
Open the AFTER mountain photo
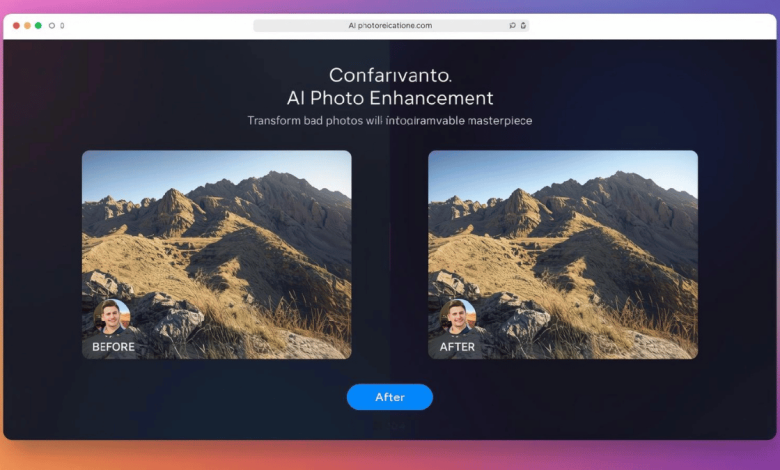pyautogui.click(x=563, y=255)
